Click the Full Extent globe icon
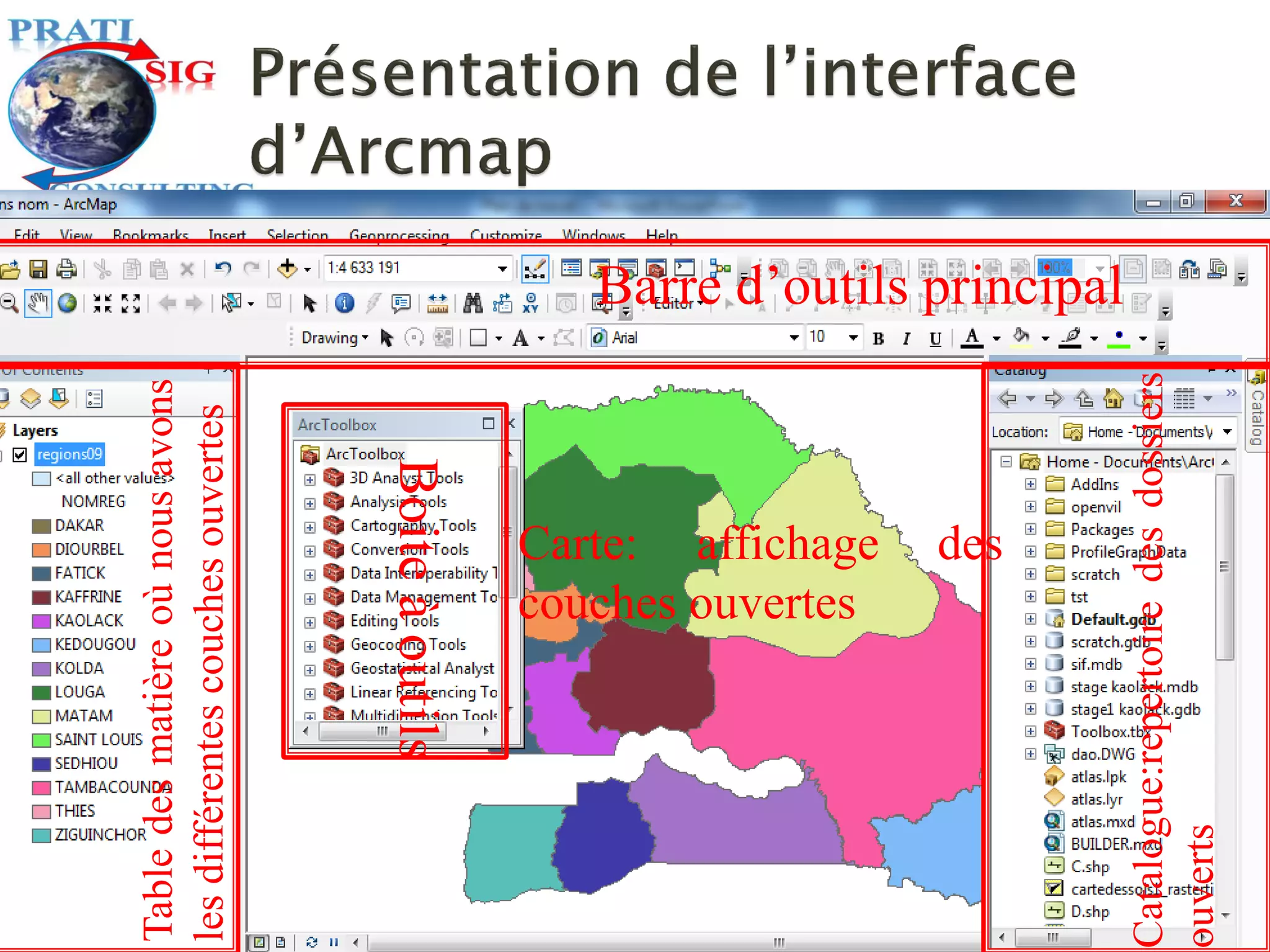This screenshot has width=1270, height=952. click(67, 303)
